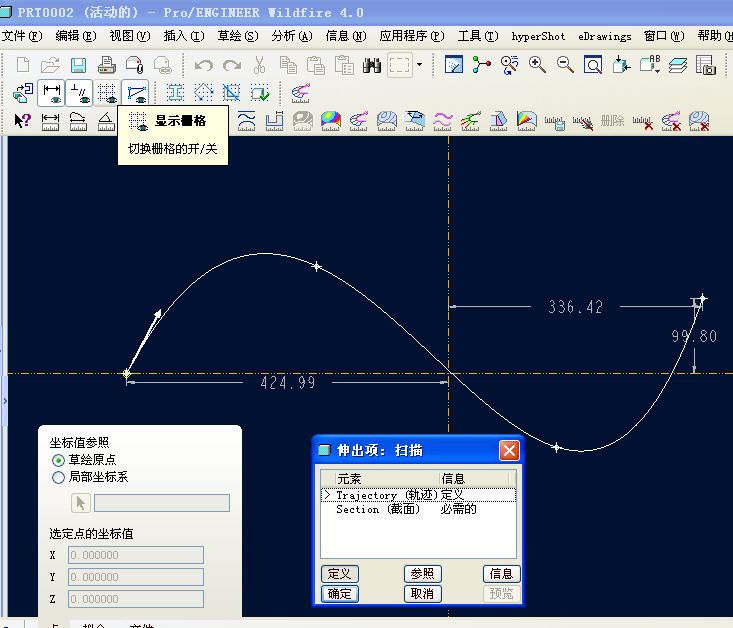Open the shaded curvature rainbow icon
Viewport: 733px width, 628px height.
click(331, 121)
